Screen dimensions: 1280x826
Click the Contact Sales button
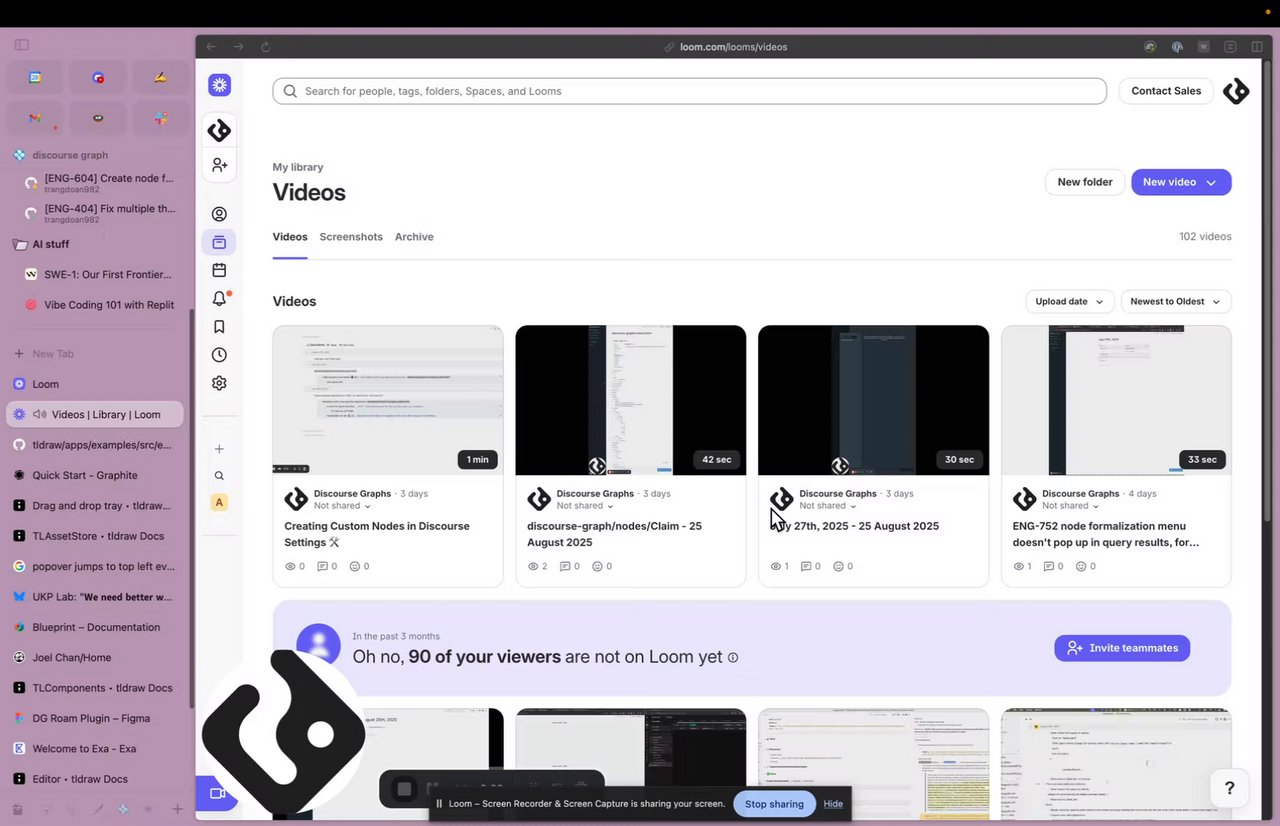1166,91
